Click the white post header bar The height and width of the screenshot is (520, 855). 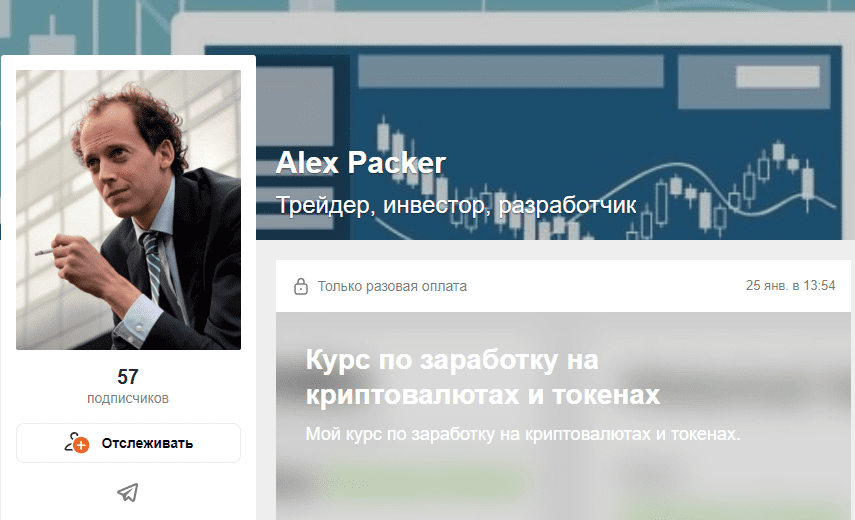pos(565,286)
